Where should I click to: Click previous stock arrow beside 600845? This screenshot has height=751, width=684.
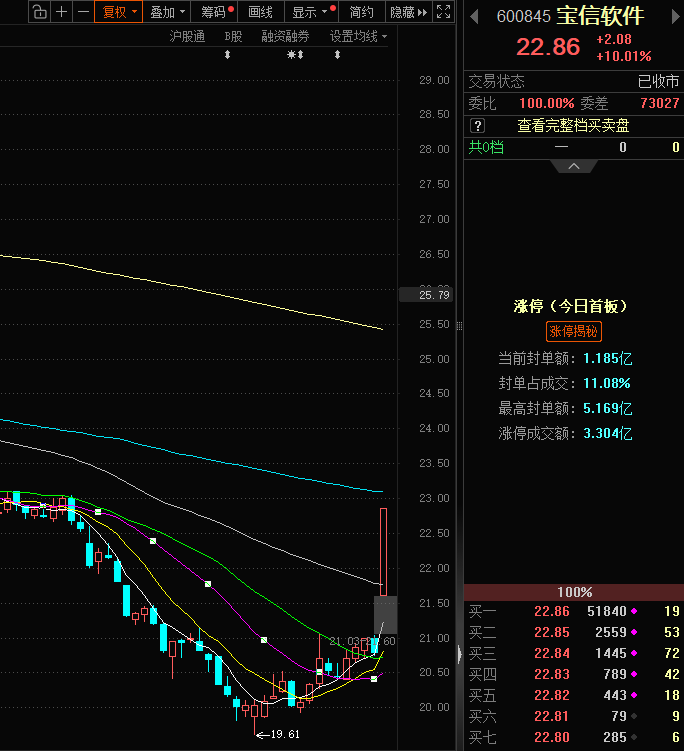click(x=474, y=17)
